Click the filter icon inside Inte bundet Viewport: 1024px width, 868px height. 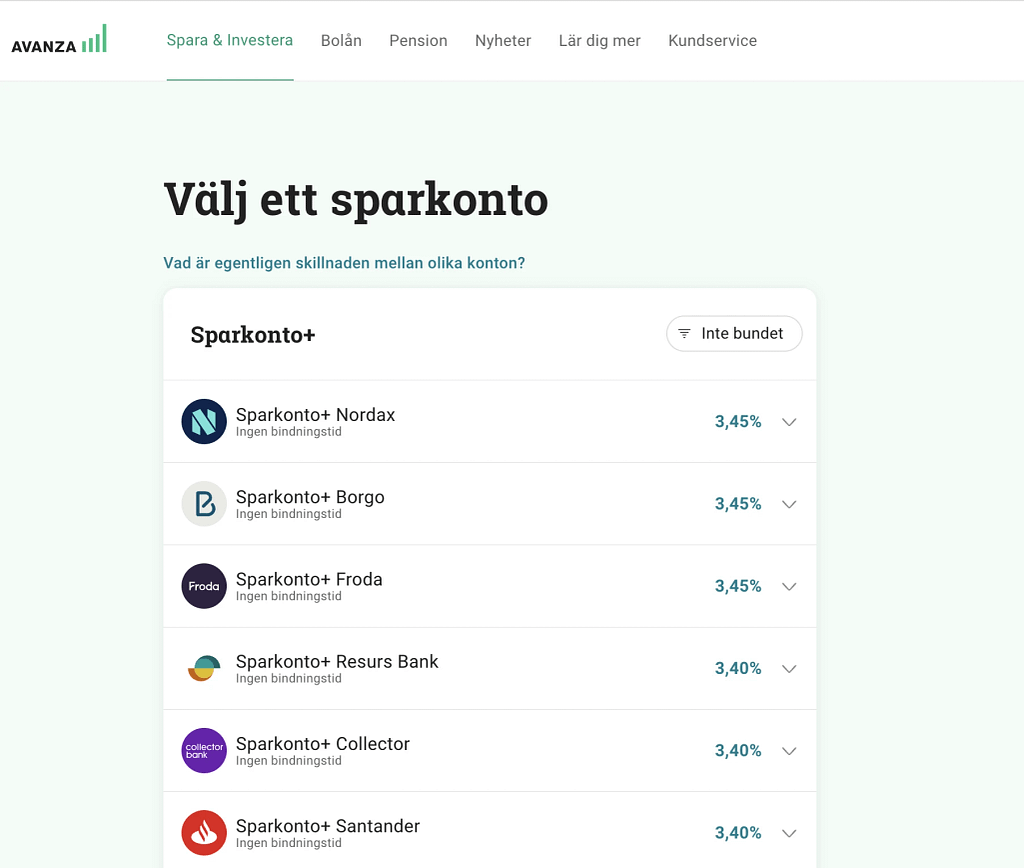(x=686, y=333)
